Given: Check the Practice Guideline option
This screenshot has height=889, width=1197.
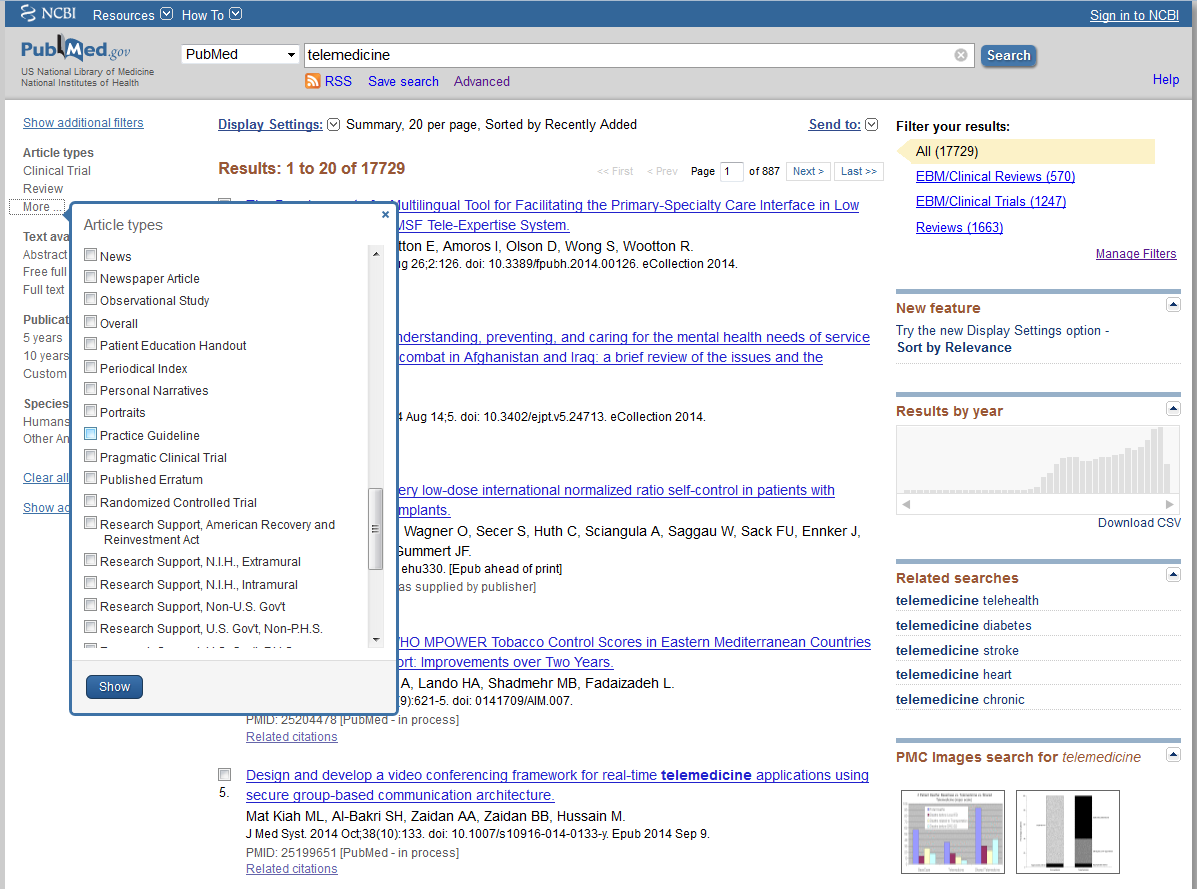Looking at the screenshot, I should coord(91,434).
